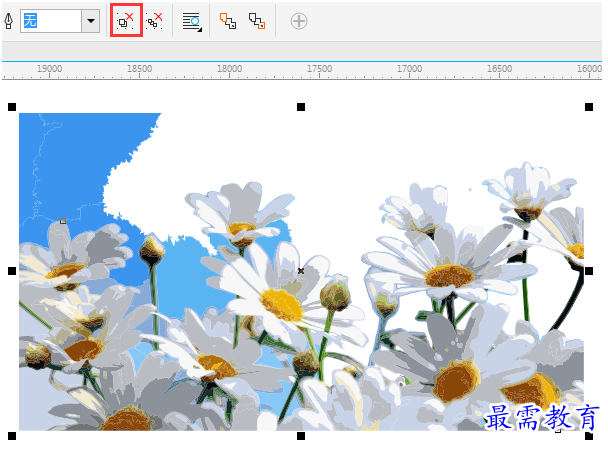Click the ruler mark labeled 16500
Image resolution: width=608 pixels, height=449 pixels.
[499, 69]
